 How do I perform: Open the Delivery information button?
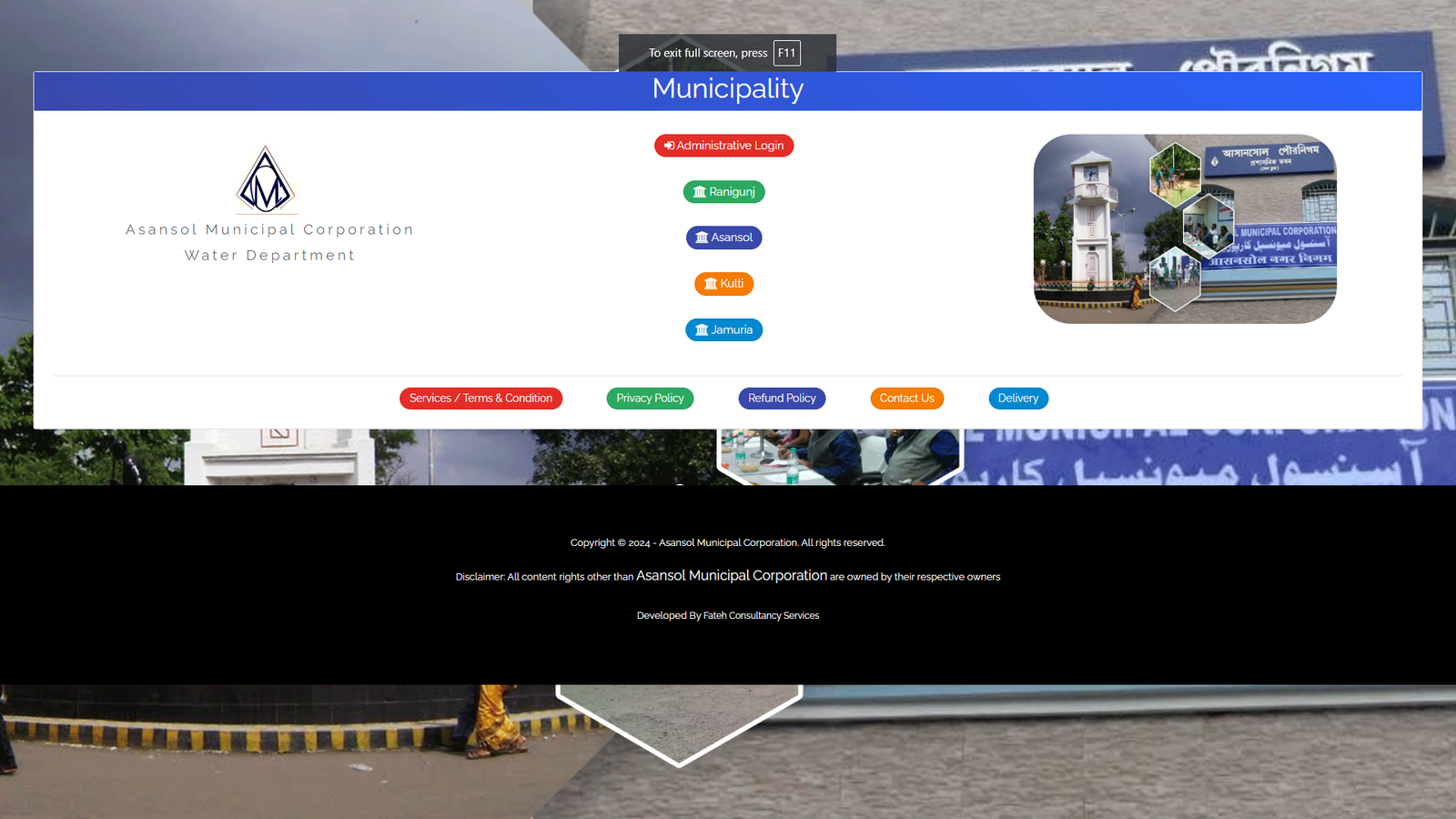tap(1017, 399)
